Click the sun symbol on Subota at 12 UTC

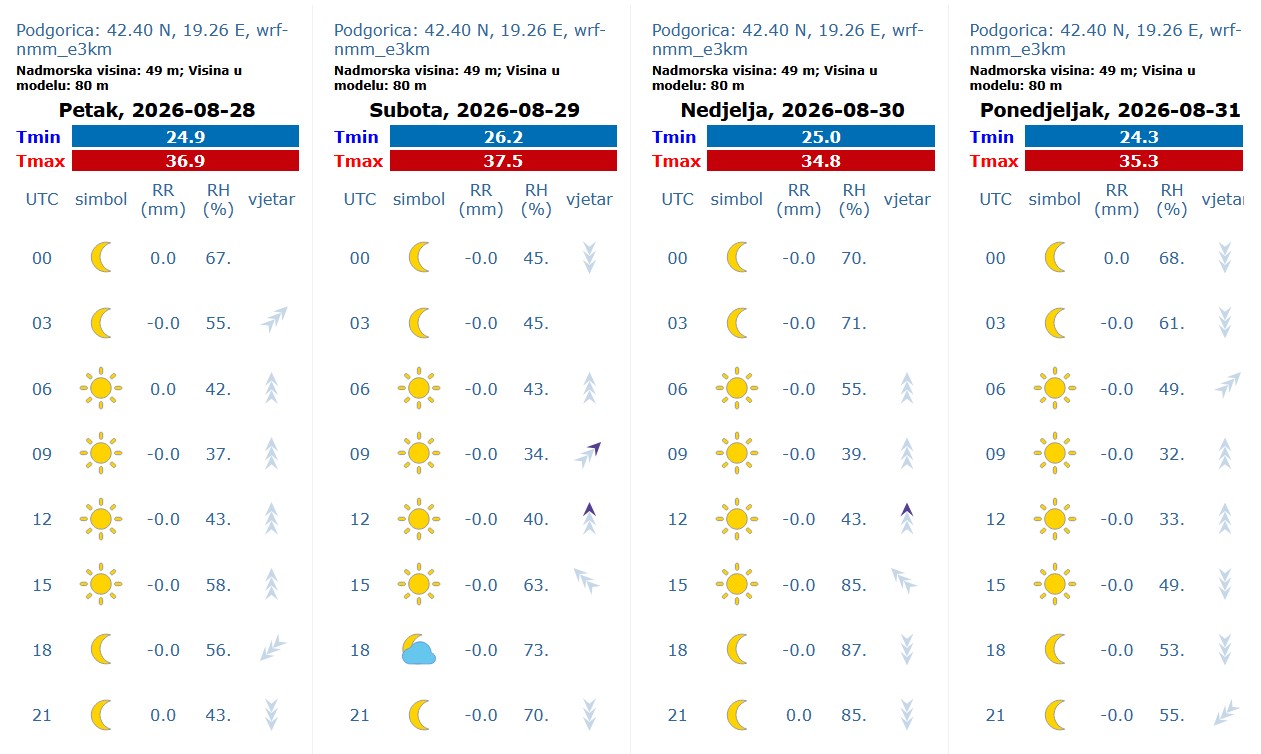pyautogui.click(x=418, y=519)
